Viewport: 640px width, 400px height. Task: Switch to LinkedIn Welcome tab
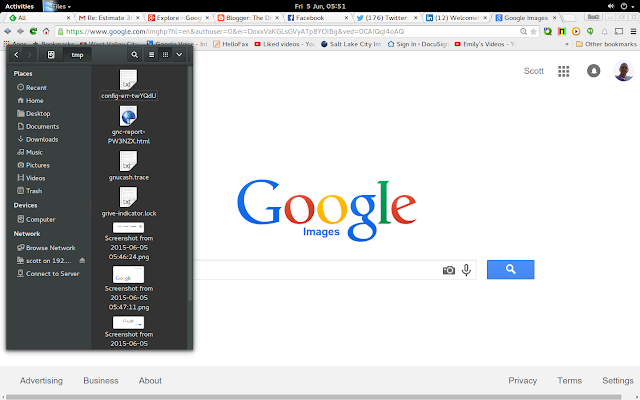tap(456, 18)
